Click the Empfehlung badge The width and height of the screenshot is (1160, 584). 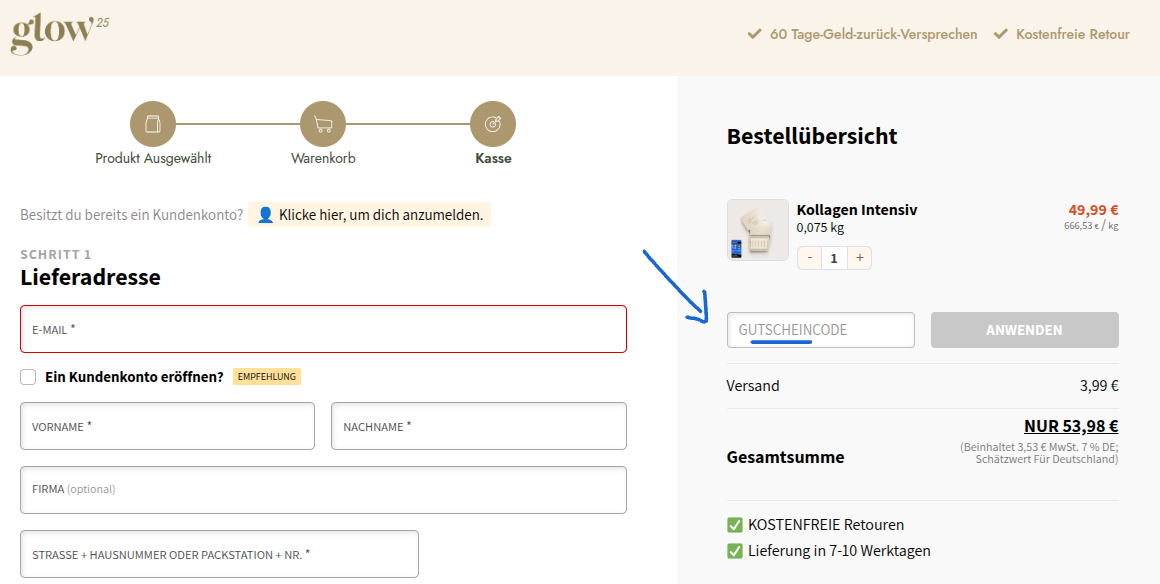pos(267,377)
